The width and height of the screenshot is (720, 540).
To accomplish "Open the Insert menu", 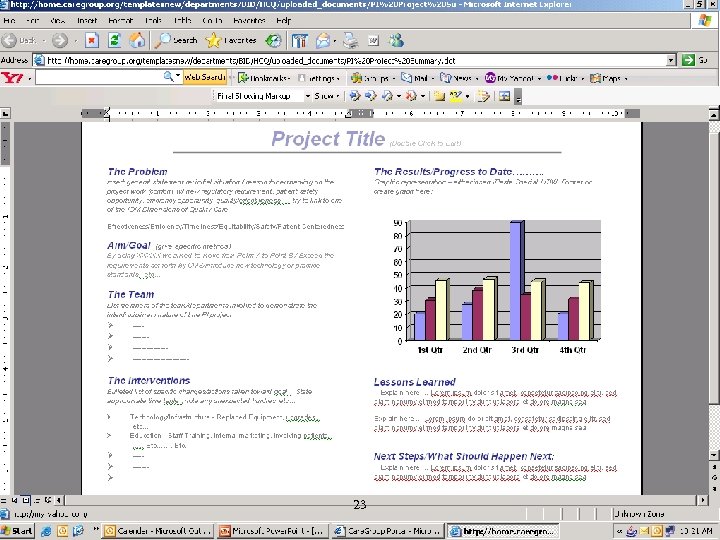I will click(86, 21).
